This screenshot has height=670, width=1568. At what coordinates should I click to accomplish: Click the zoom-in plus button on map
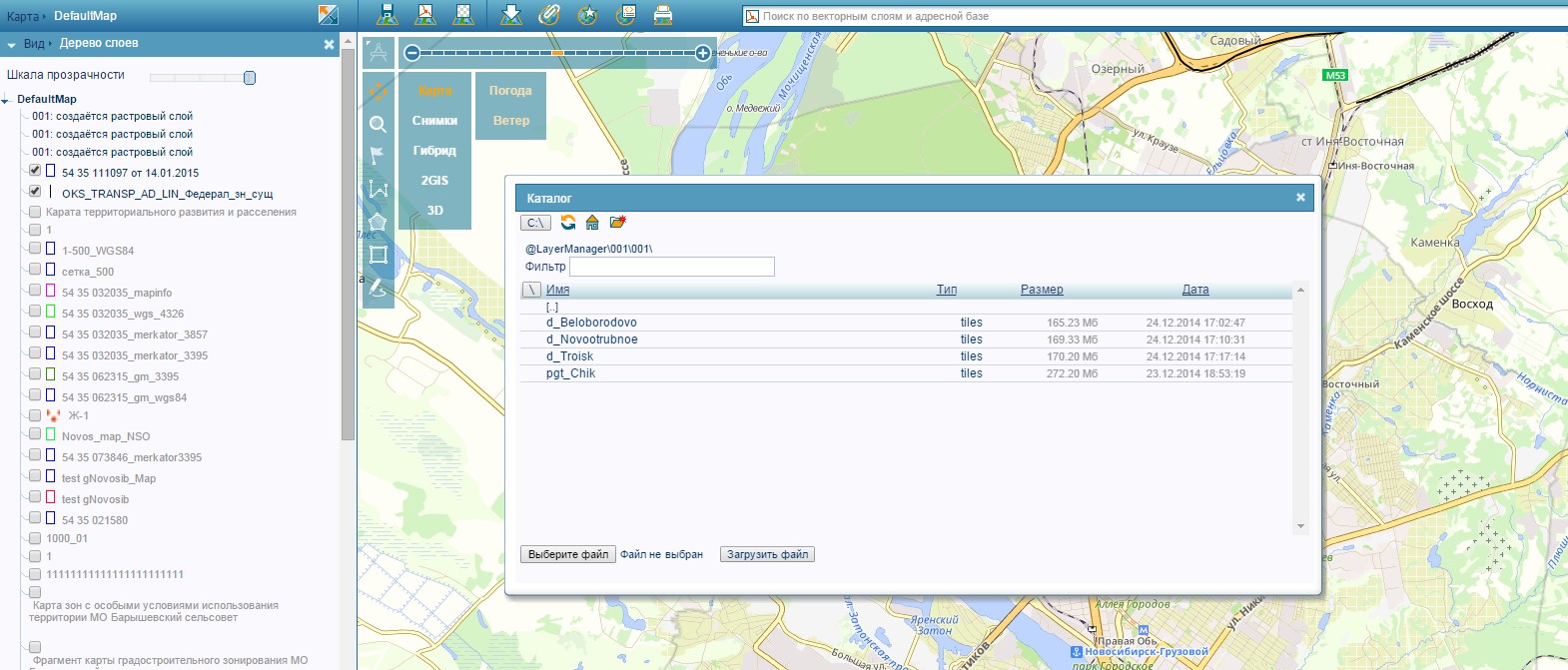coord(703,53)
